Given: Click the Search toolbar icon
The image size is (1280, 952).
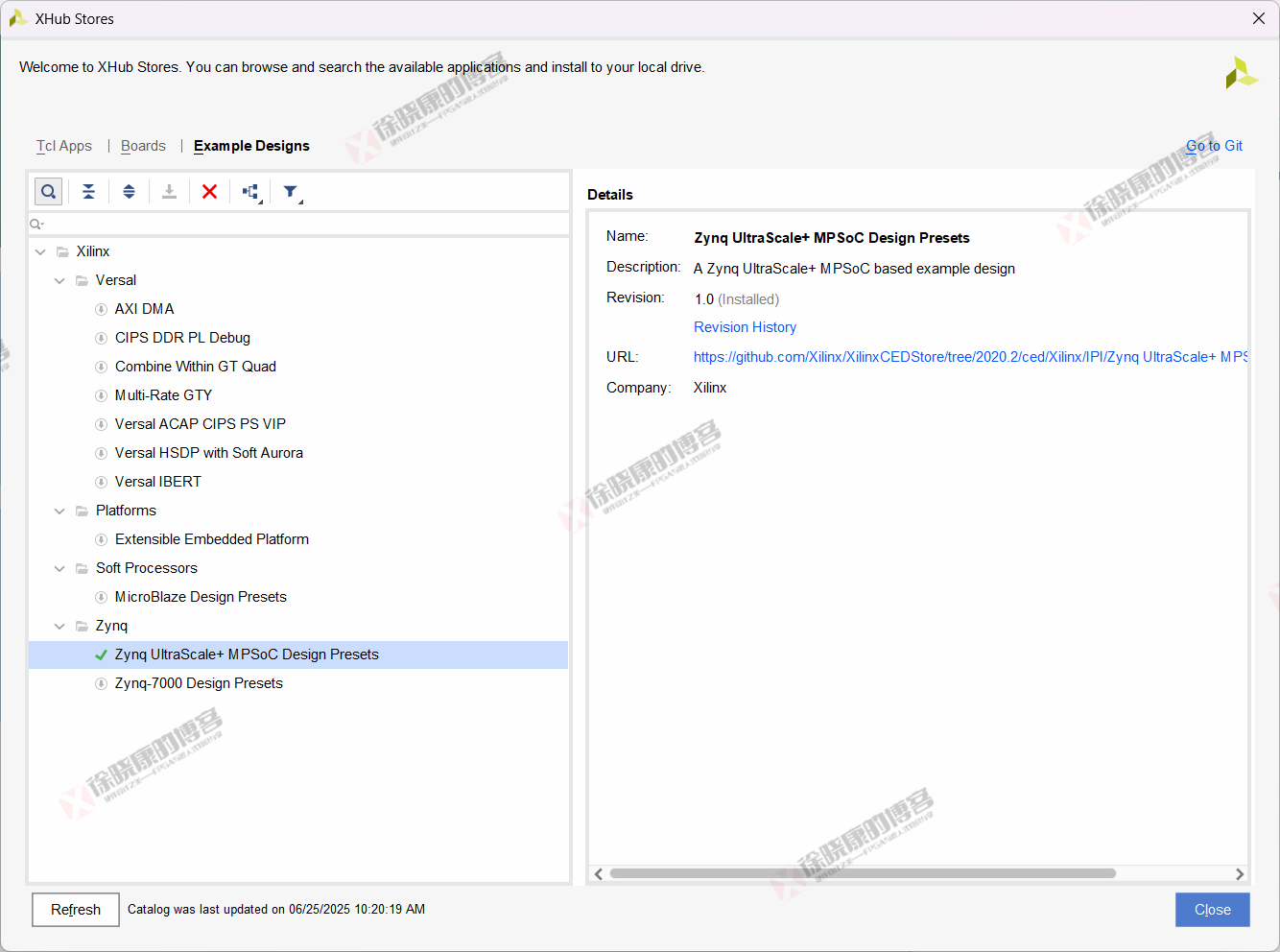Looking at the screenshot, I should coord(49,192).
